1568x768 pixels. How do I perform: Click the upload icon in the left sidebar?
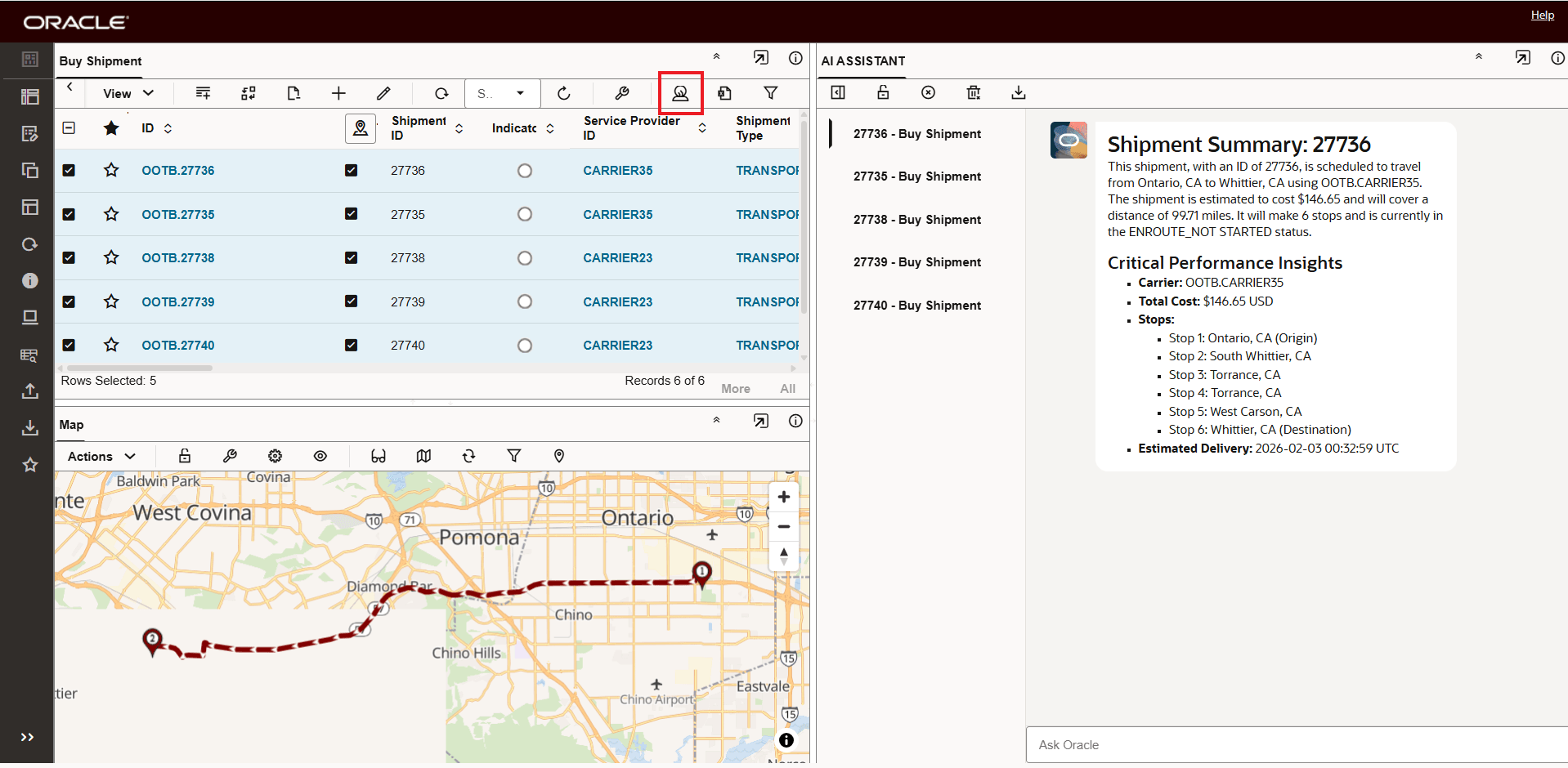[x=30, y=391]
